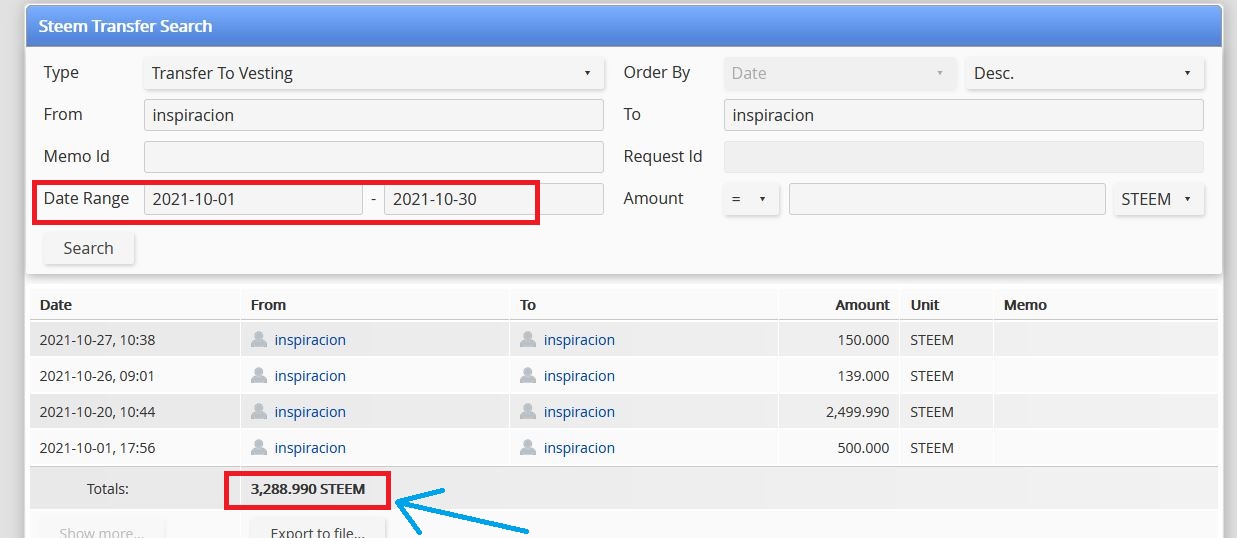Open From inspiracion link in 2021-10-01 row
1237x538 pixels.
(310, 448)
